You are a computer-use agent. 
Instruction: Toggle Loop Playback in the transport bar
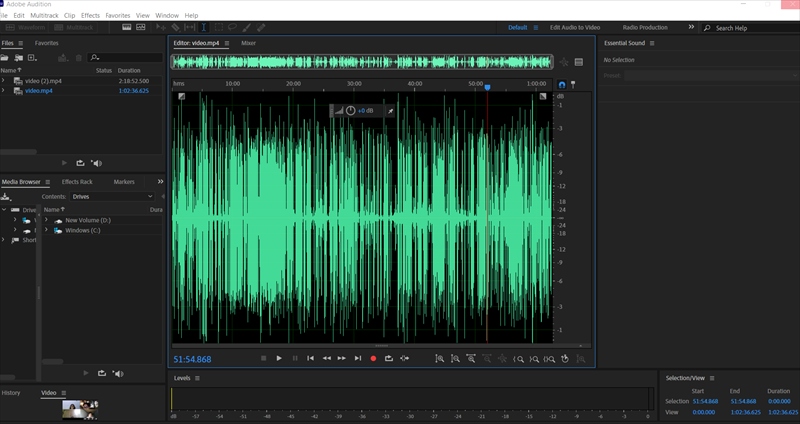388,358
